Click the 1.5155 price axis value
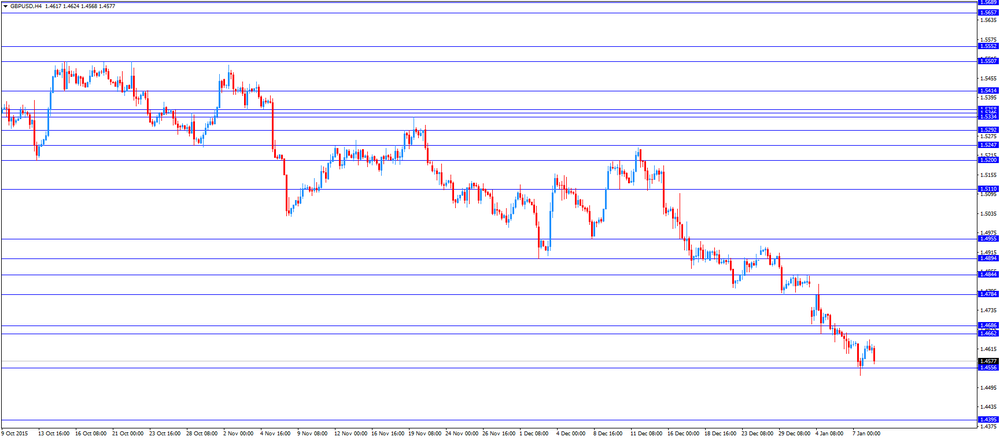This screenshot has height=440, width=1000. [987, 175]
